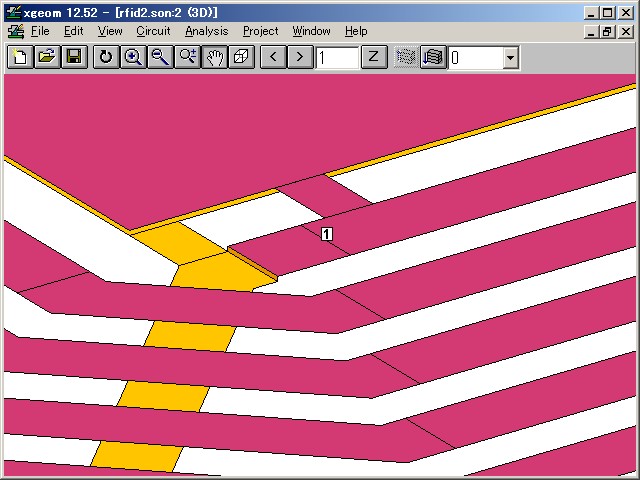Viewport: 640px width, 480px height.
Task: Click the number field showing 1
Action: [337, 58]
